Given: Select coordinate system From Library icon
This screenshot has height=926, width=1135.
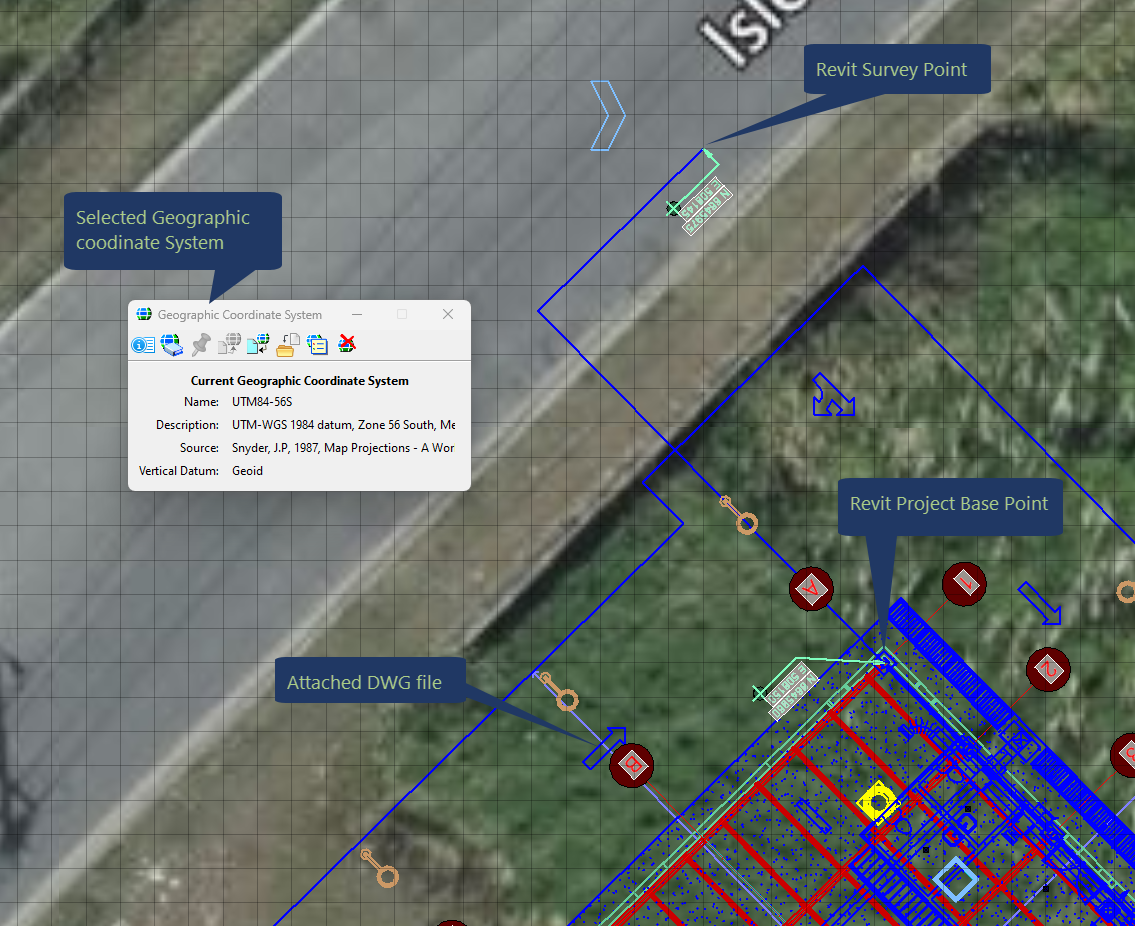Looking at the screenshot, I should (173, 345).
